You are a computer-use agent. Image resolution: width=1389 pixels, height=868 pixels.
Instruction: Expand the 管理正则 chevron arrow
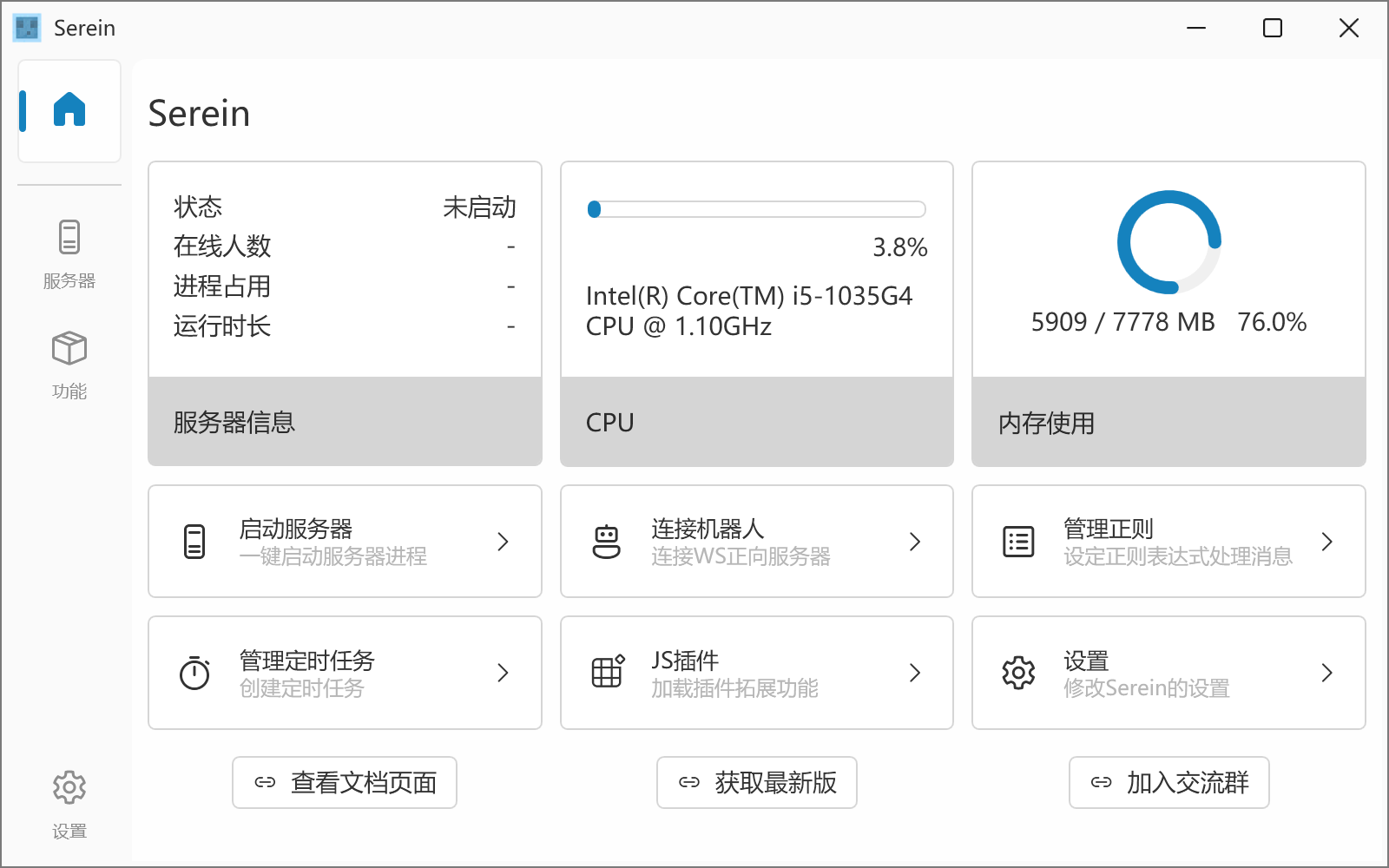tap(1326, 542)
